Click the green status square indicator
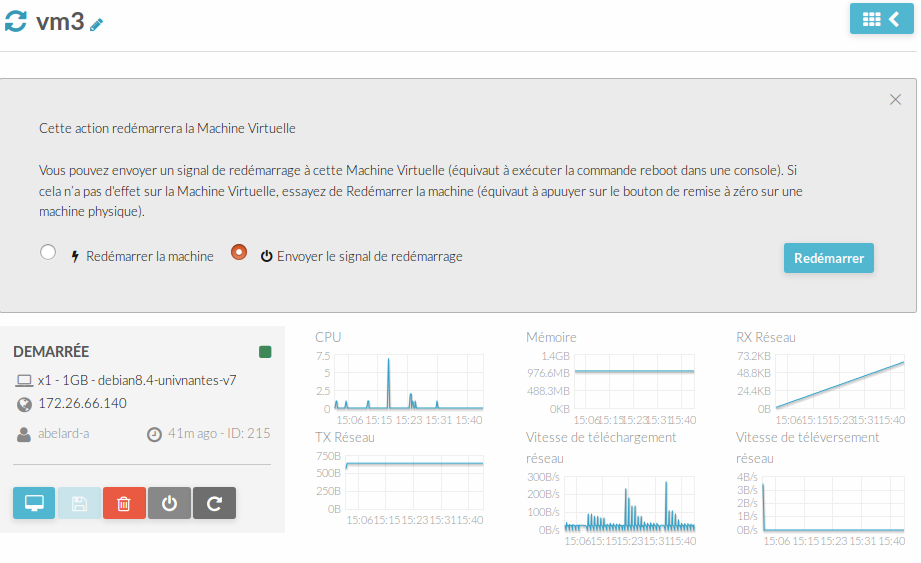This screenshot has width=921, height=563. 265,352
